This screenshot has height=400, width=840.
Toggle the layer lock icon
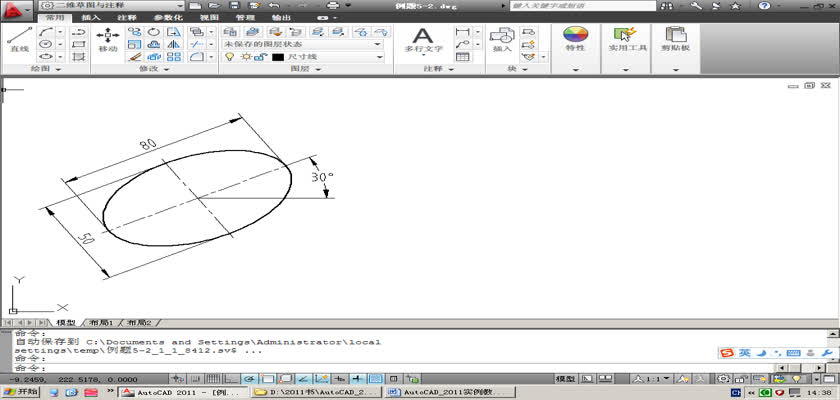[261, 56]
